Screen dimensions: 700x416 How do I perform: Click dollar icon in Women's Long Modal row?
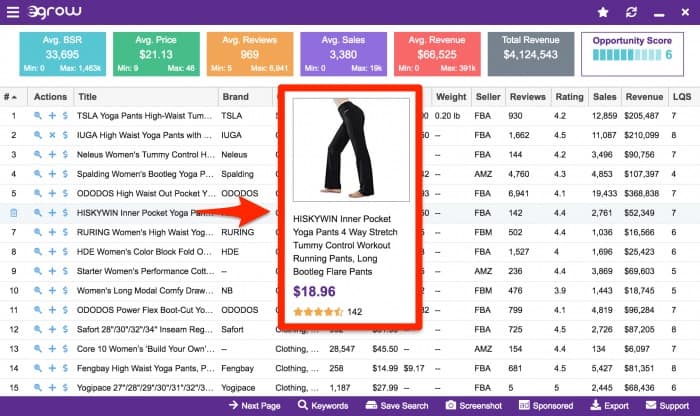point(65,291)
